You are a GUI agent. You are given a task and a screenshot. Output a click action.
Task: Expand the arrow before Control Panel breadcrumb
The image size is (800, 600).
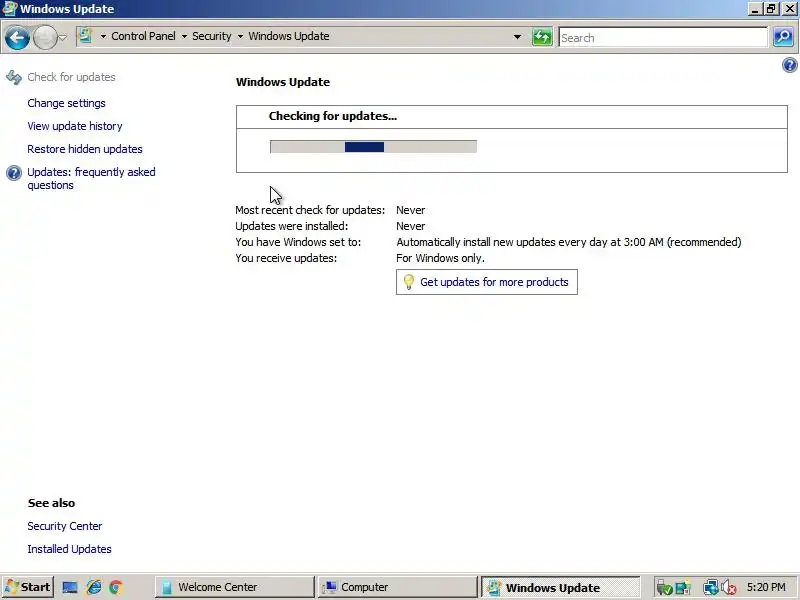pyautogui.click(x=103, y=37)
